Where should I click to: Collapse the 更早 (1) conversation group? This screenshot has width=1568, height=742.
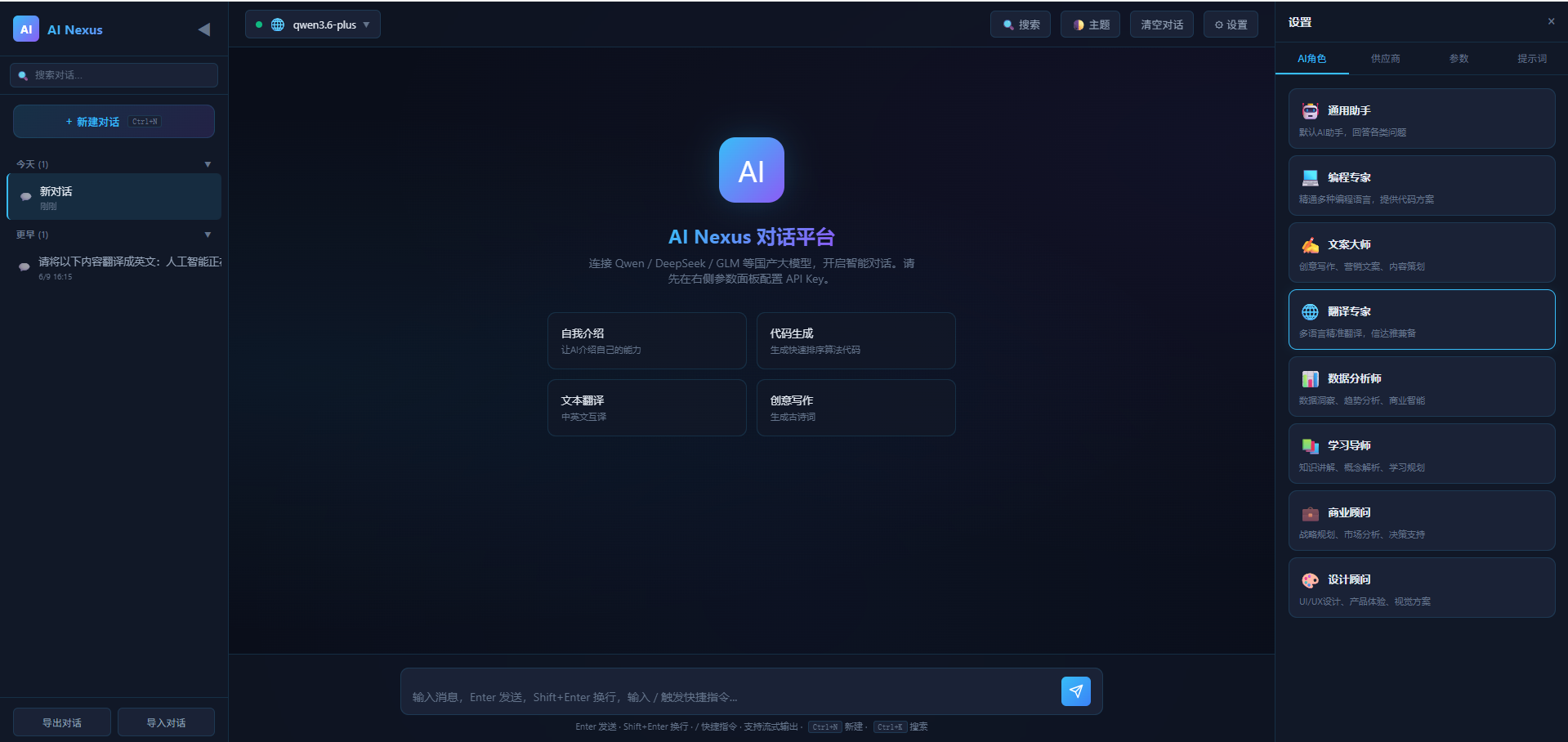click(208, 235)
